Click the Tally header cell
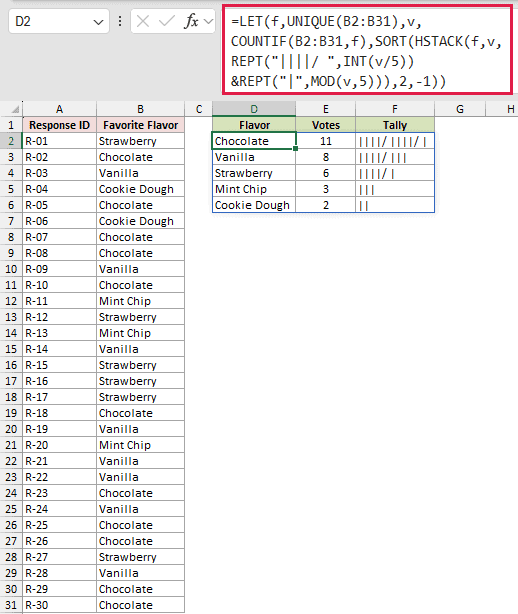518x614 pixels. point(395,125)
